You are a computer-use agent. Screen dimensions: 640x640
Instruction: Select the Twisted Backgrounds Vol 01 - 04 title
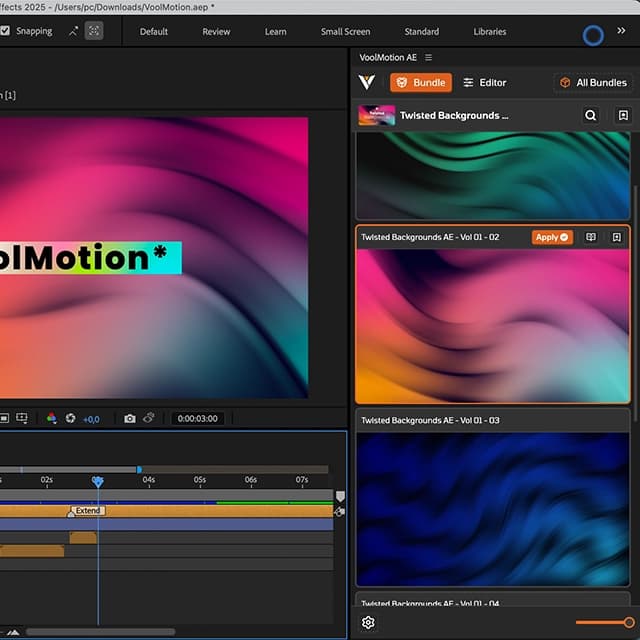click(430, 603)
